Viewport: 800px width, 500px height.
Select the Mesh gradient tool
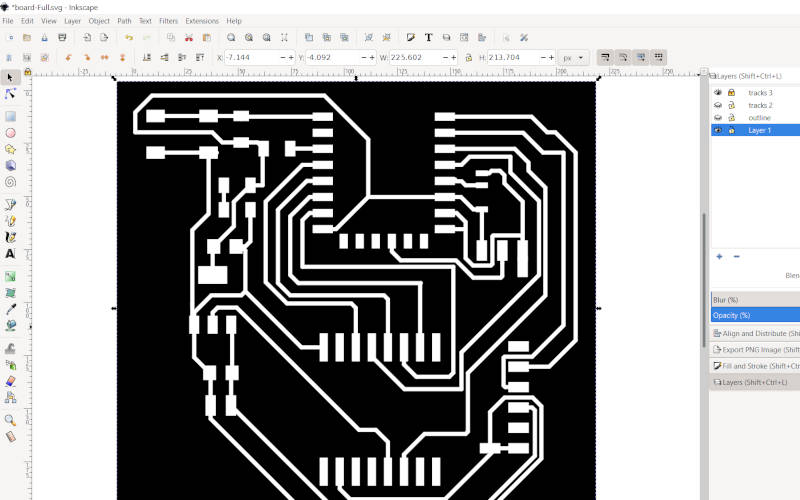[x=10, y=292]
